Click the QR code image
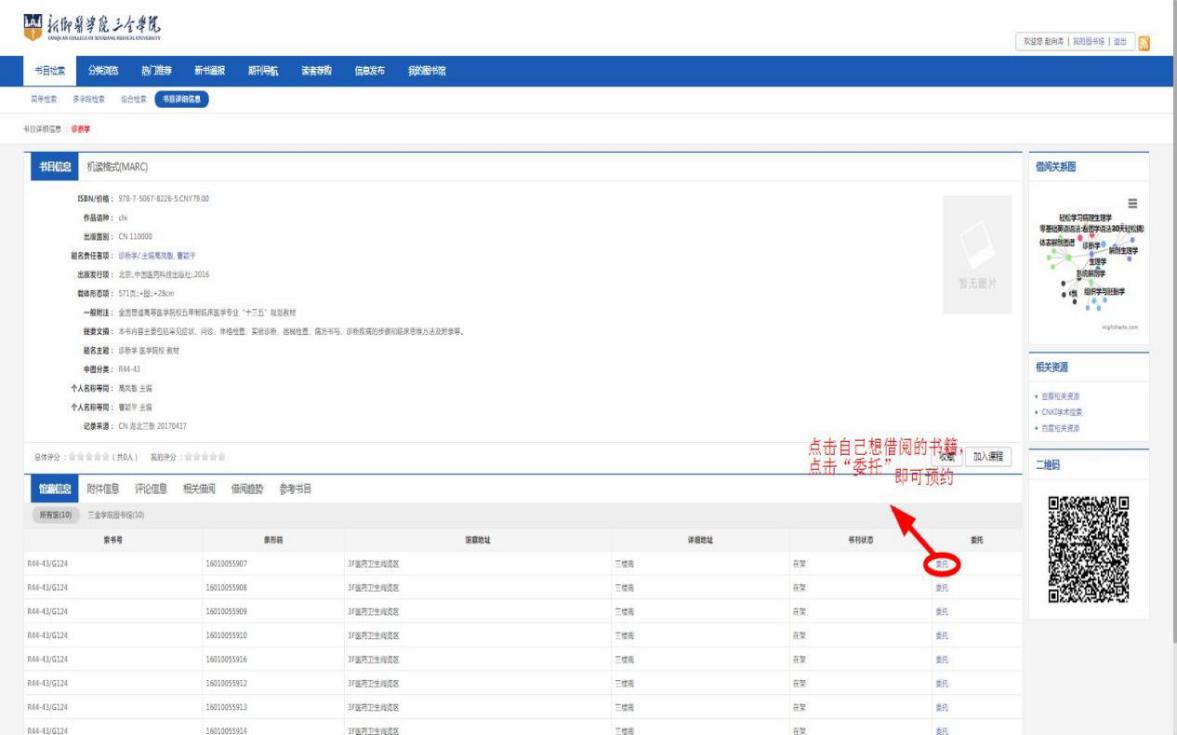Image resolution: width=1177 pixels, height=735 pixels. 1088,549
